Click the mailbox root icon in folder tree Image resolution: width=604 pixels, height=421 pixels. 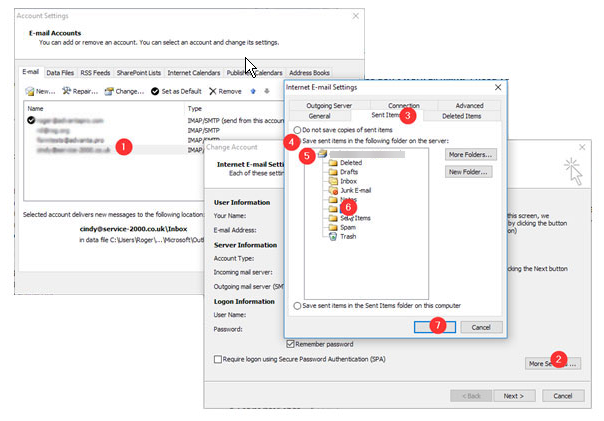323,154
